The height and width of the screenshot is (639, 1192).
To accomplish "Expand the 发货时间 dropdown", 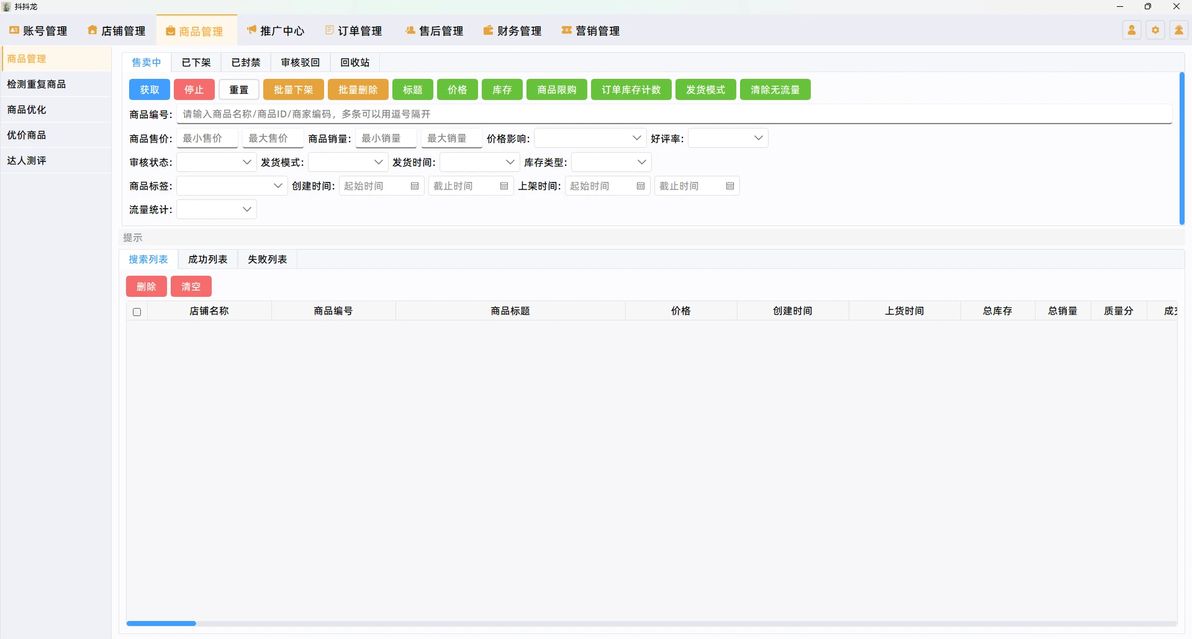I will click(479, 162).
